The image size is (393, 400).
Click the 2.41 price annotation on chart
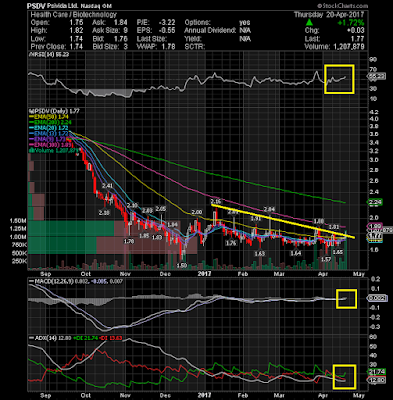tap(107, 186)
